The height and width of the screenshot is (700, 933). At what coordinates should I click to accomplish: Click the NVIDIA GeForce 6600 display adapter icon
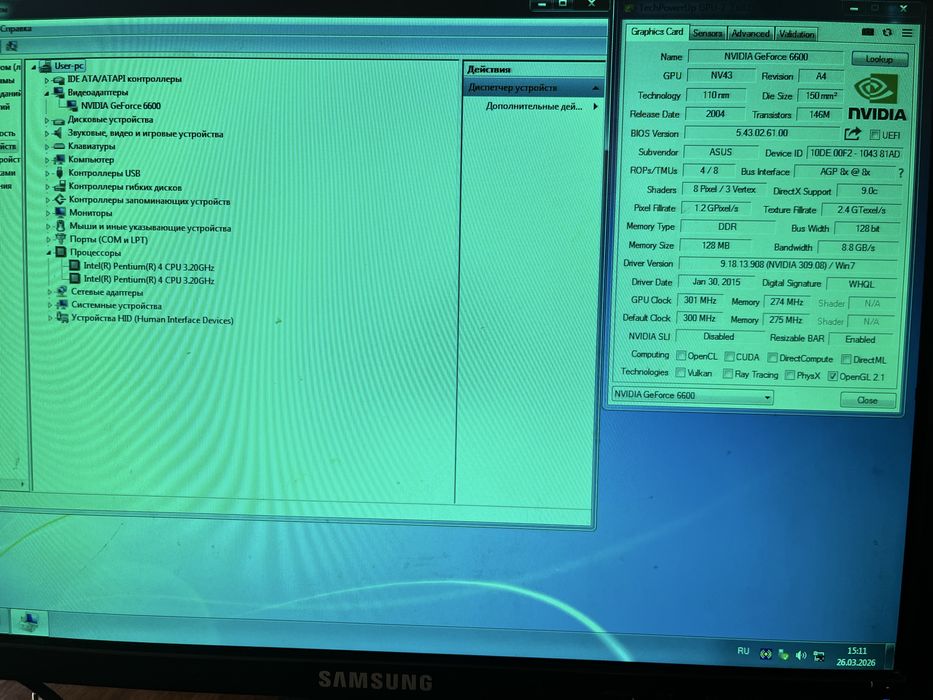(72, 106)
